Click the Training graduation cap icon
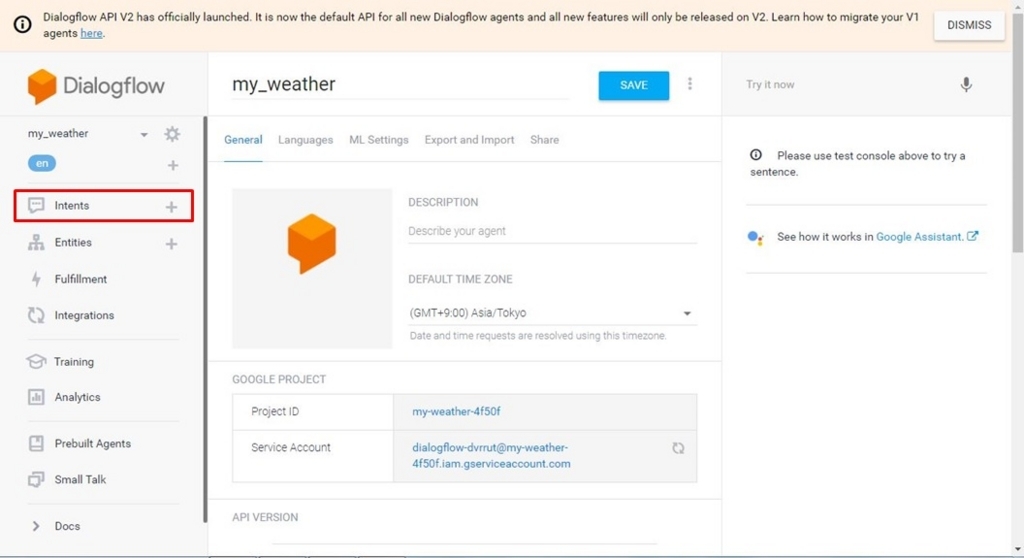Viewport: 1024px width, 558px height. point(36,361)
